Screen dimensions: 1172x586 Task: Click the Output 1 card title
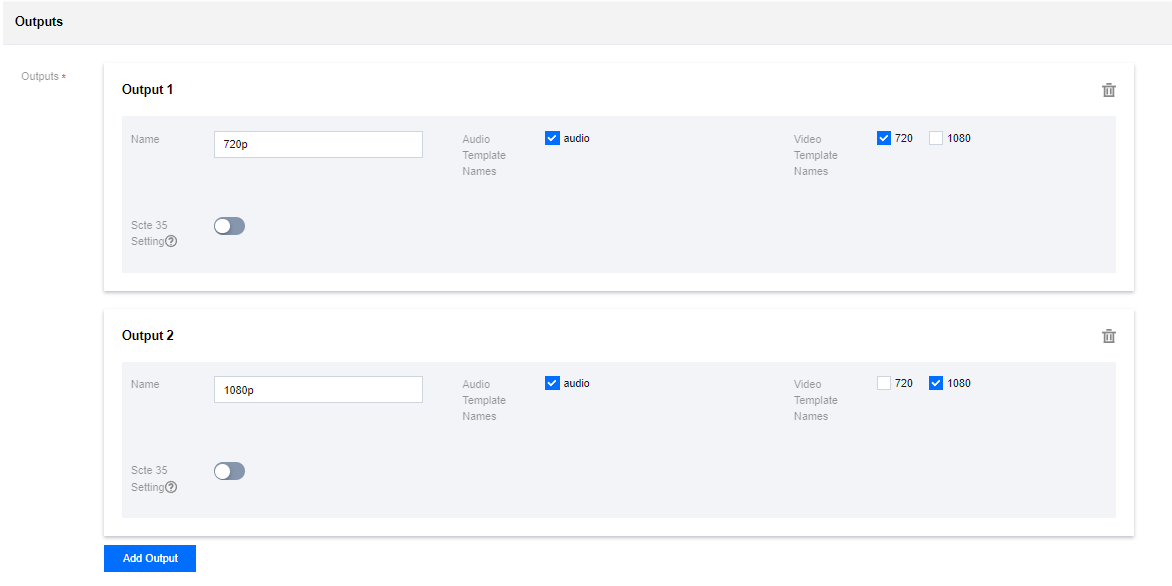click(147, 90)
